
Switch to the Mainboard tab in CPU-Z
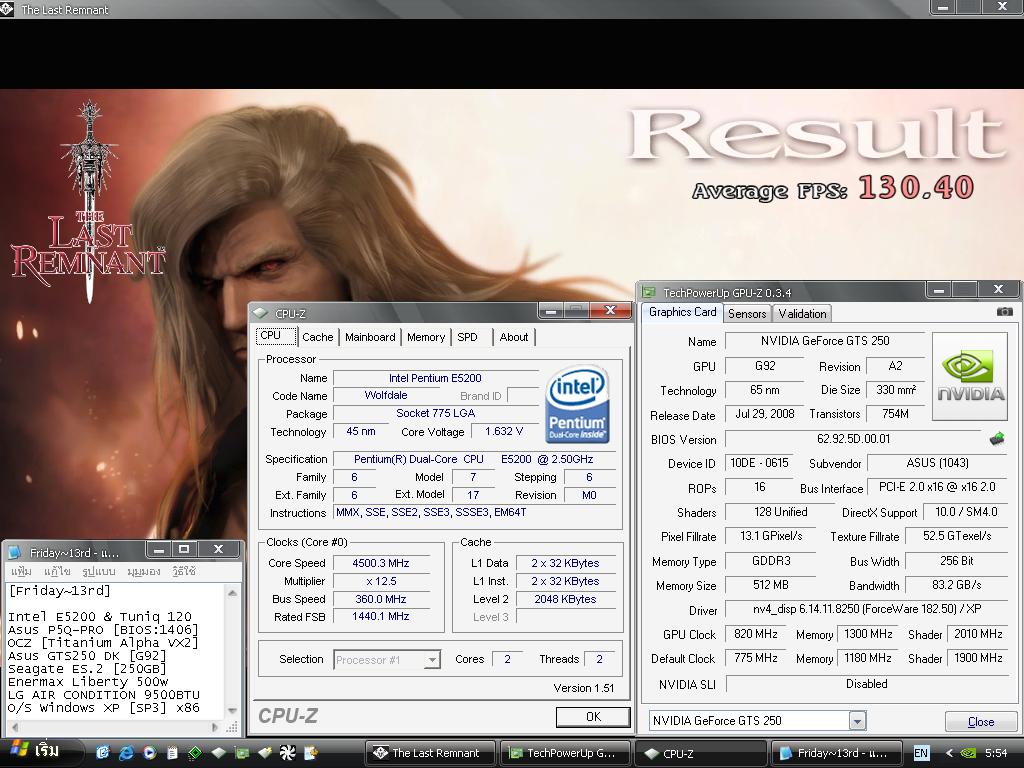(370, 337)
